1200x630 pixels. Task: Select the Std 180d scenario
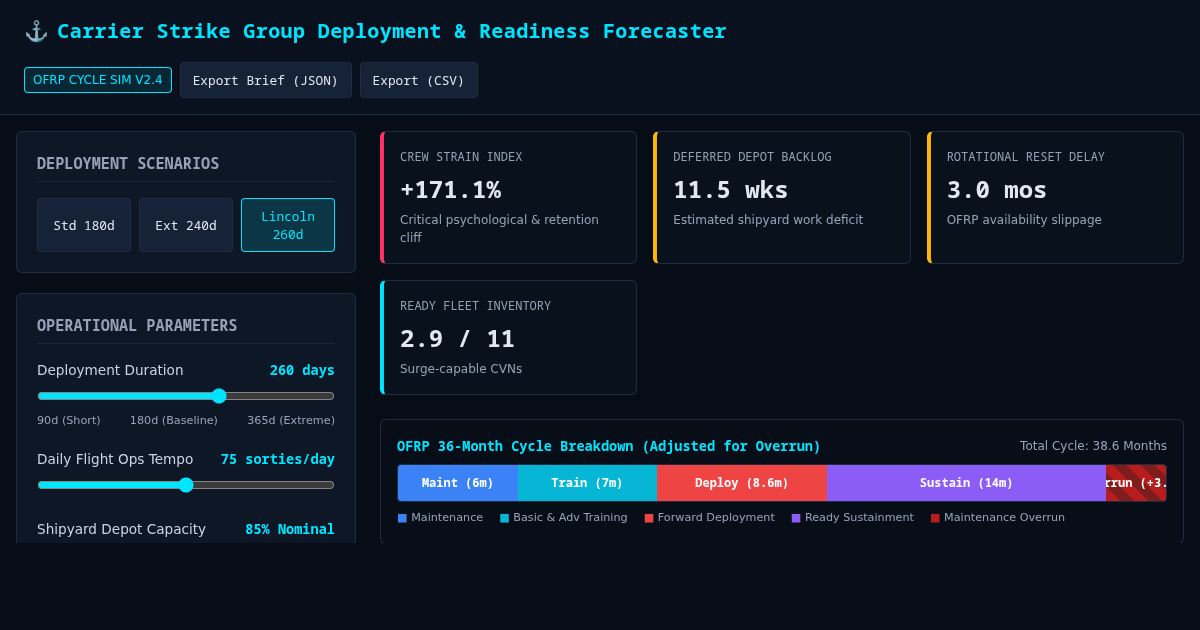(84, 225)
